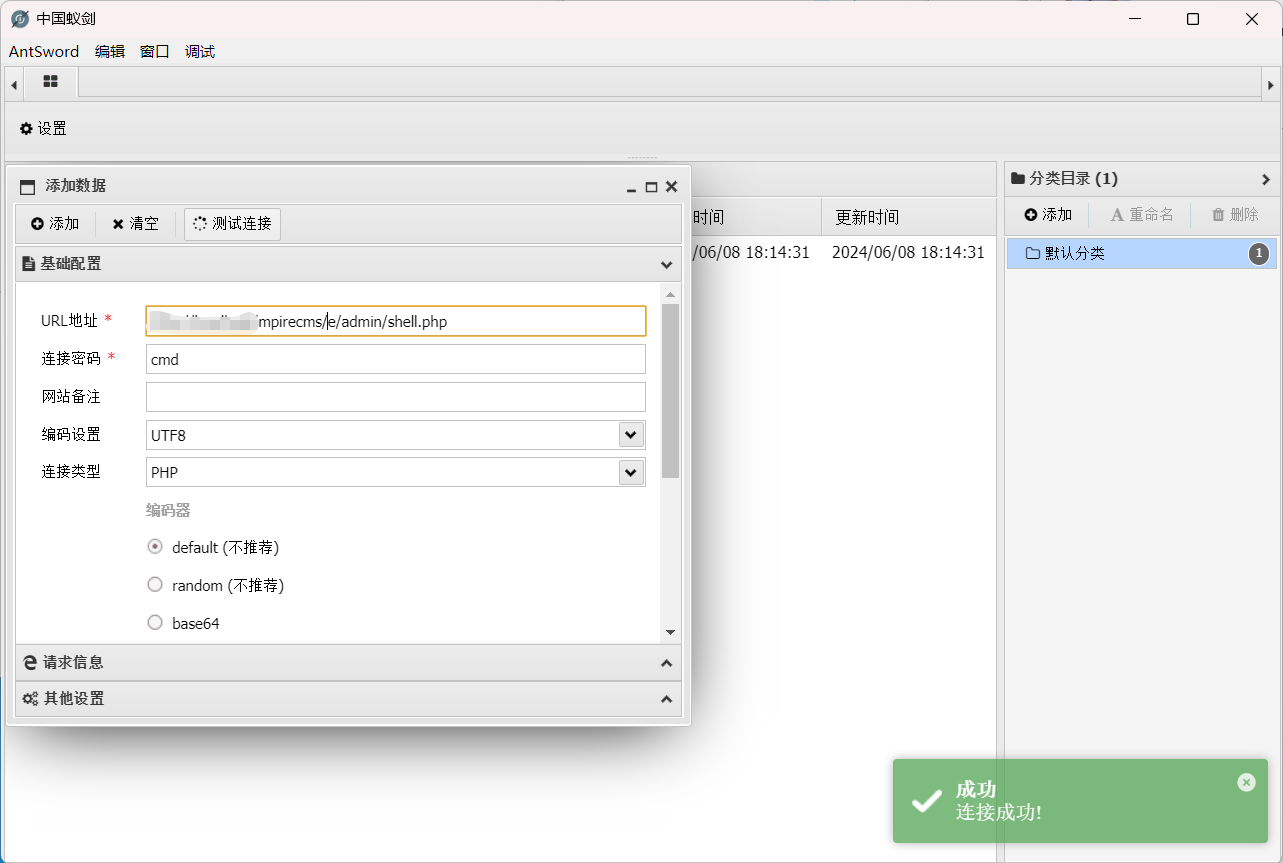Collapse the 分类目录 panel with the chevron
Viewport: 1283px width, 863px height.
click(1266, 180)
